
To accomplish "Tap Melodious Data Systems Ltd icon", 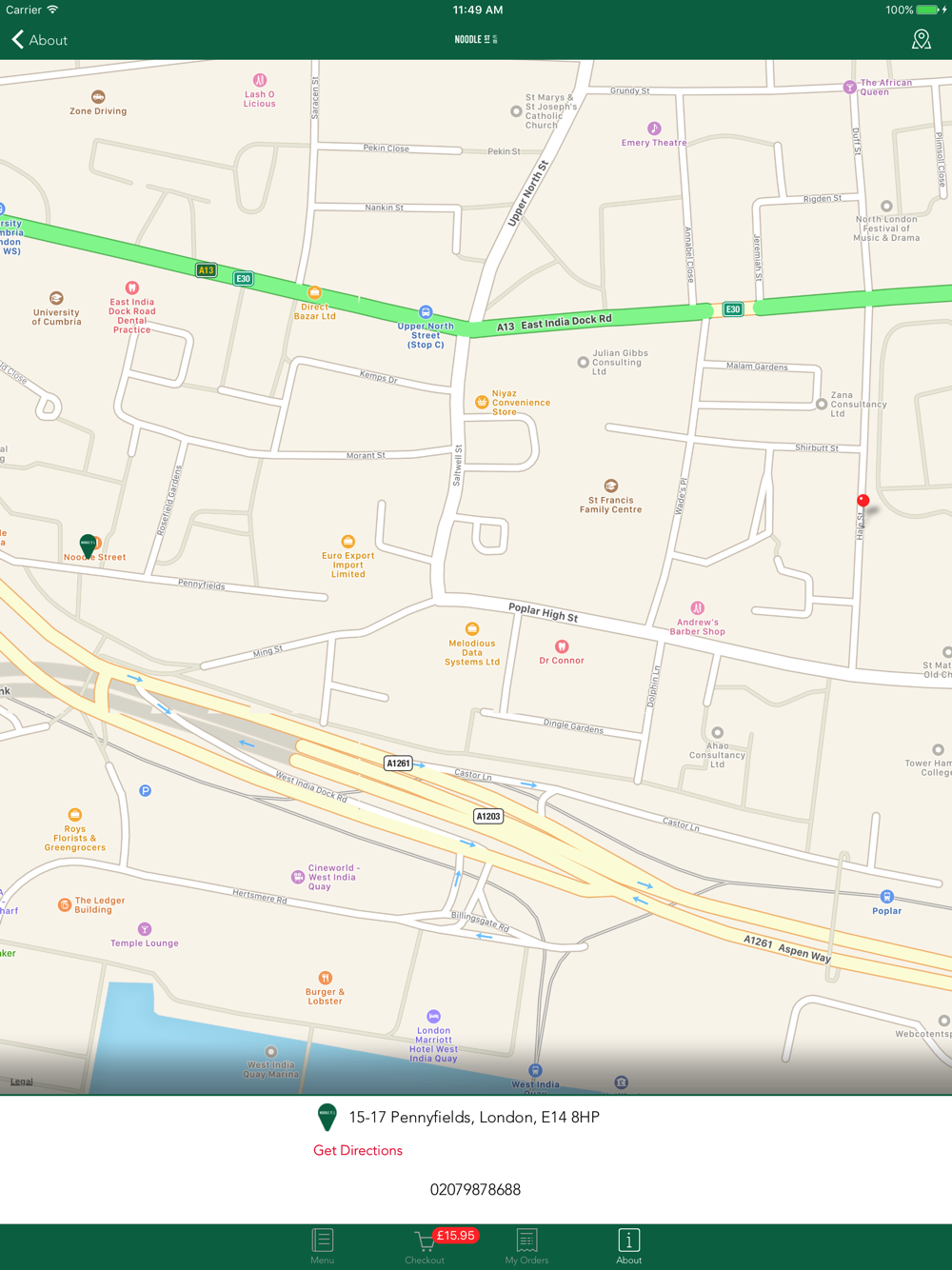I will (472, 629).
